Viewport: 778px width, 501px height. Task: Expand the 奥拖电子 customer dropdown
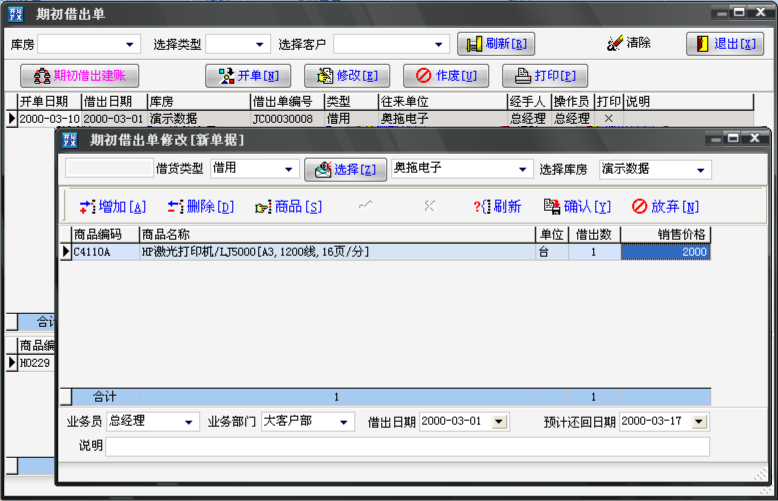522,170
